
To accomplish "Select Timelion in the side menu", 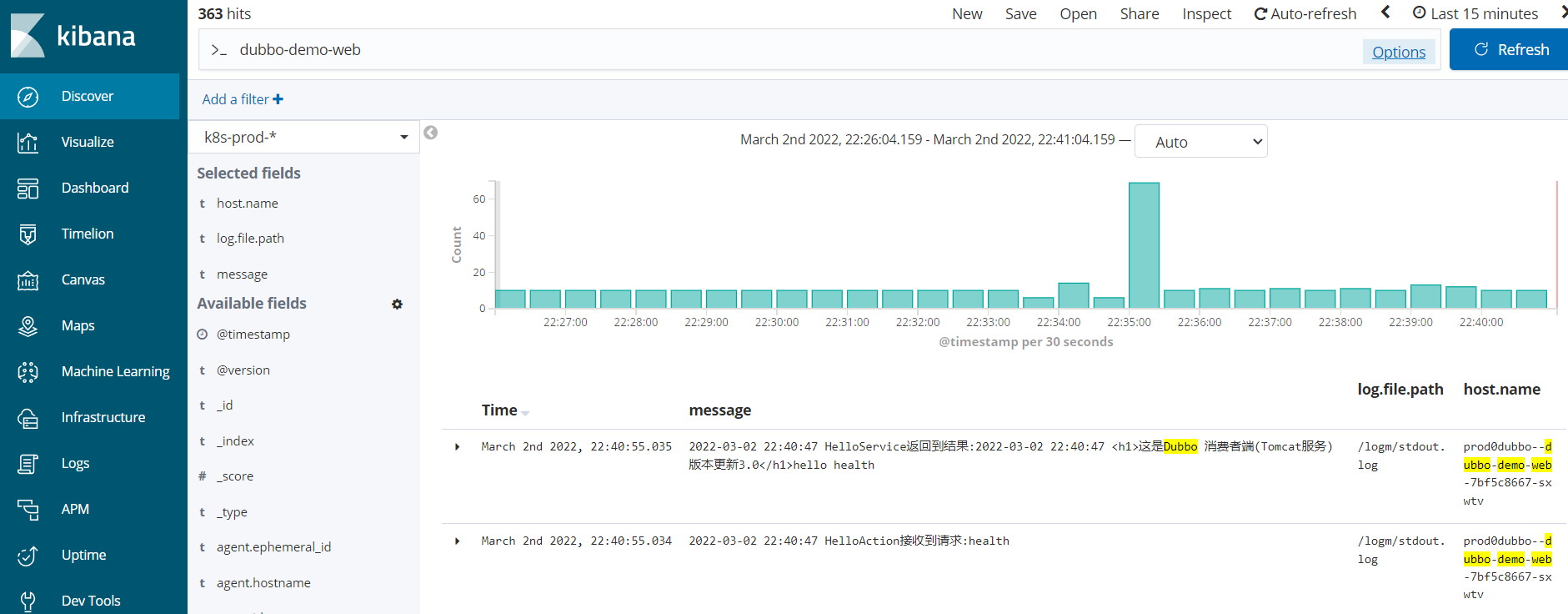I will click(x=88, y=234).
